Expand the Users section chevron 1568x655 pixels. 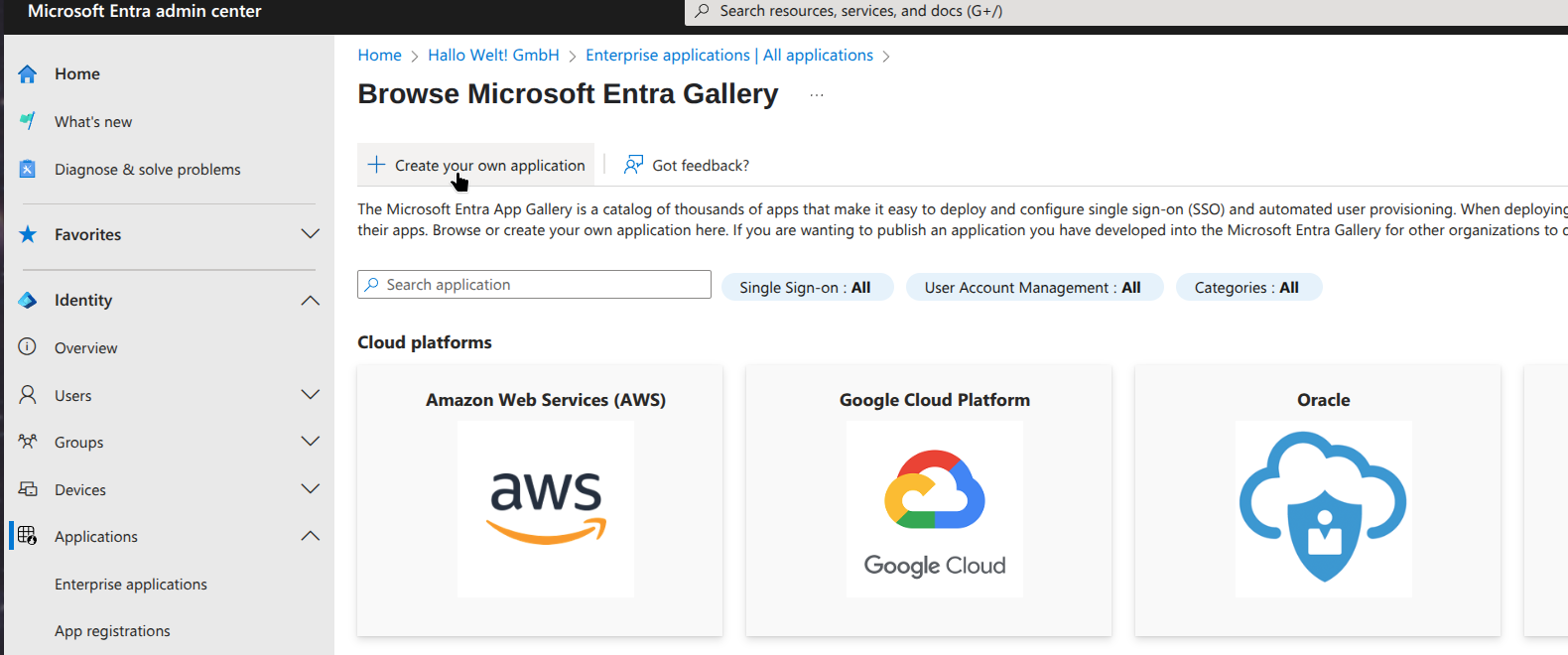point(310,395)
